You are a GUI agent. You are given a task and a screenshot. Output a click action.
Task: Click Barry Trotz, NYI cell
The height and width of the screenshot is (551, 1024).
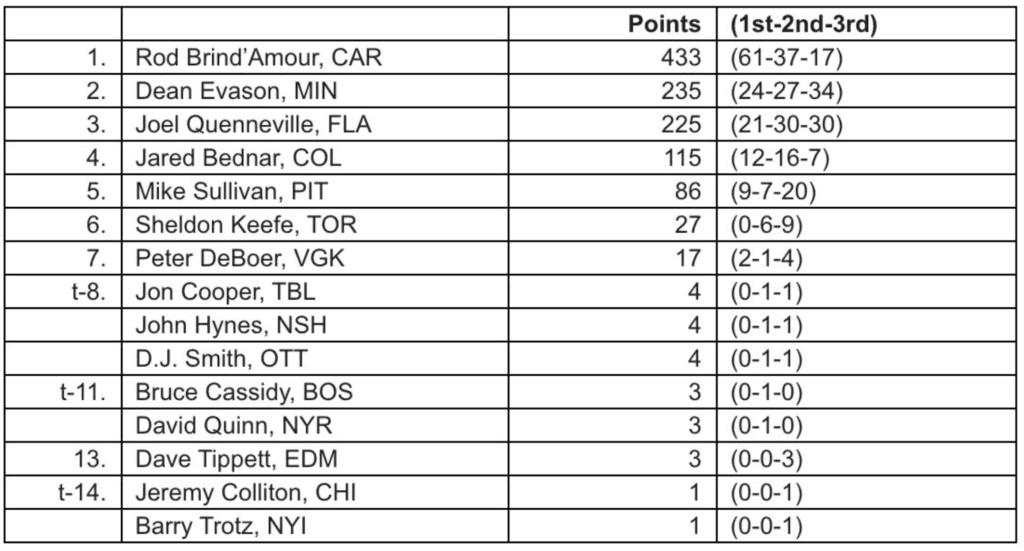click(221, 526)
